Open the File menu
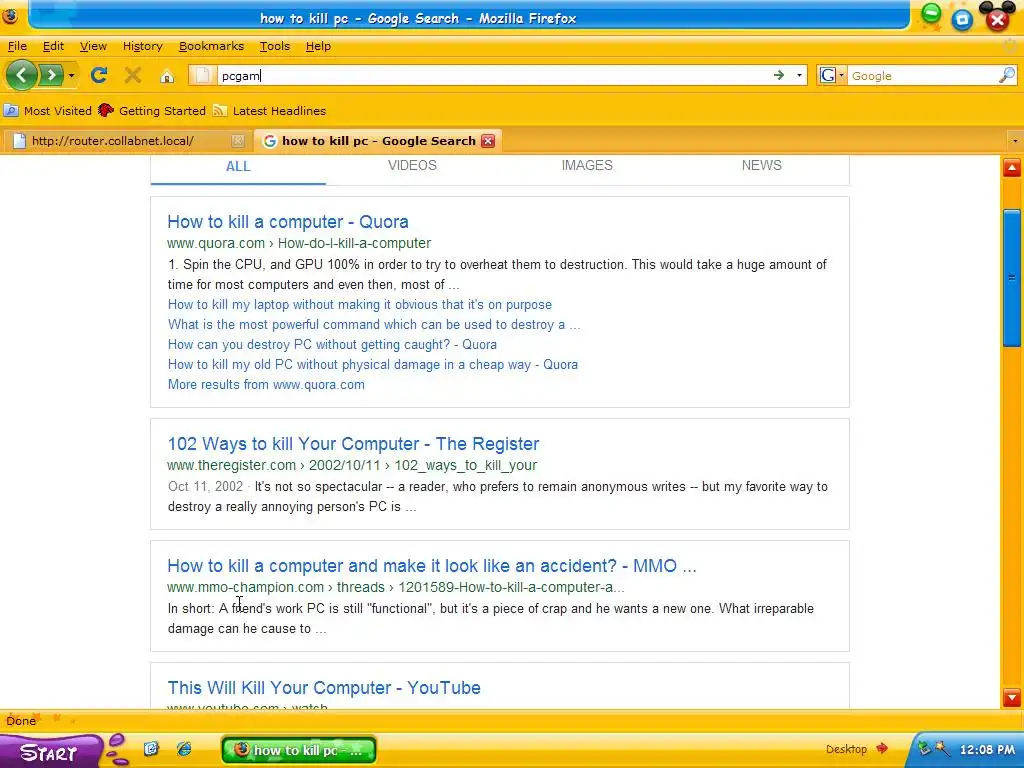Image resolution: width=1024 pixels, height=768 pixels. 17,46
